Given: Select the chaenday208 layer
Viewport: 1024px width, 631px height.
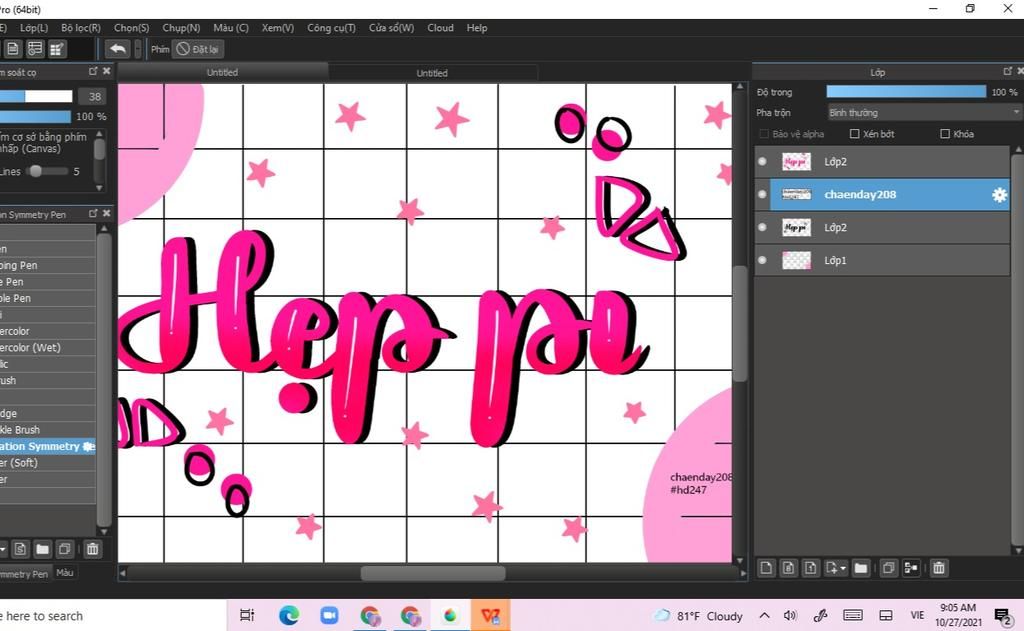Looking at the screenshot, I should [889, 195].
